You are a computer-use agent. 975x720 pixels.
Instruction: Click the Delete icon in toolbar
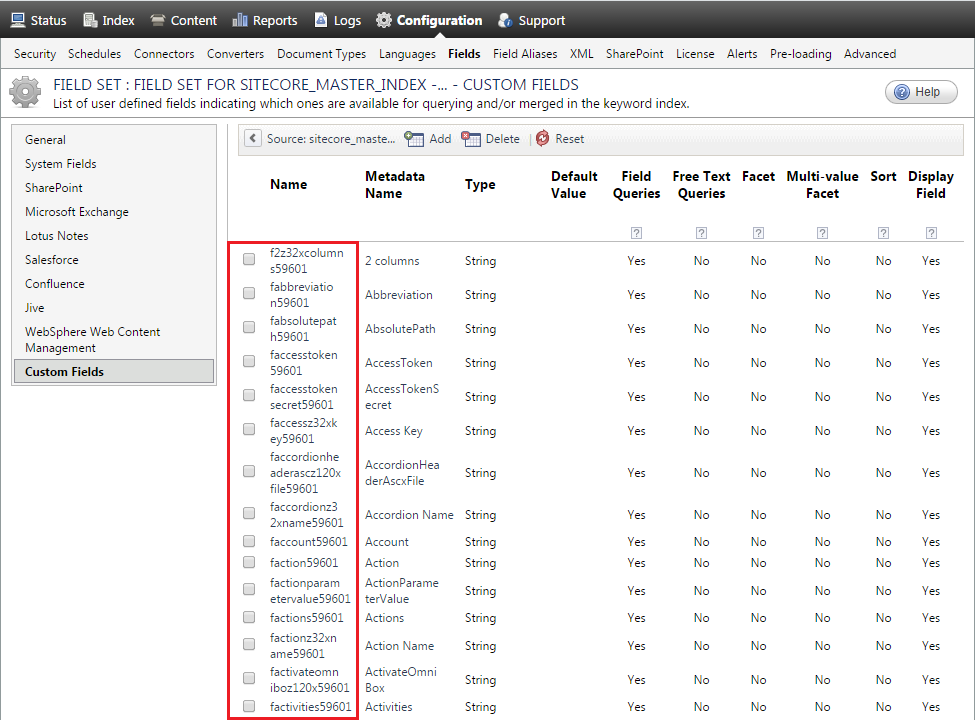(473, 139)
